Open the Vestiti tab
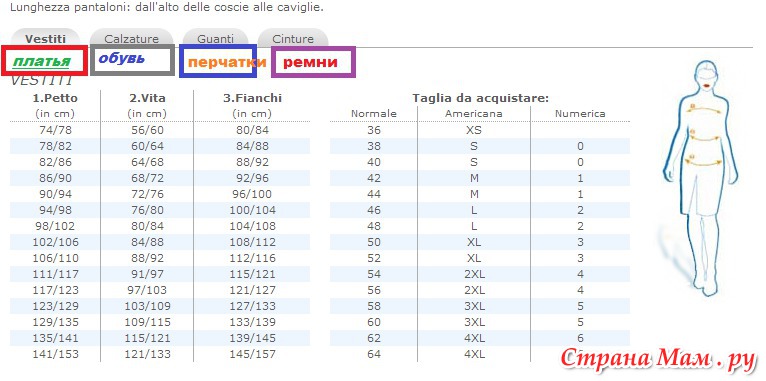The height and width of the screenshot is (381, 766). [x=45, y=38]
